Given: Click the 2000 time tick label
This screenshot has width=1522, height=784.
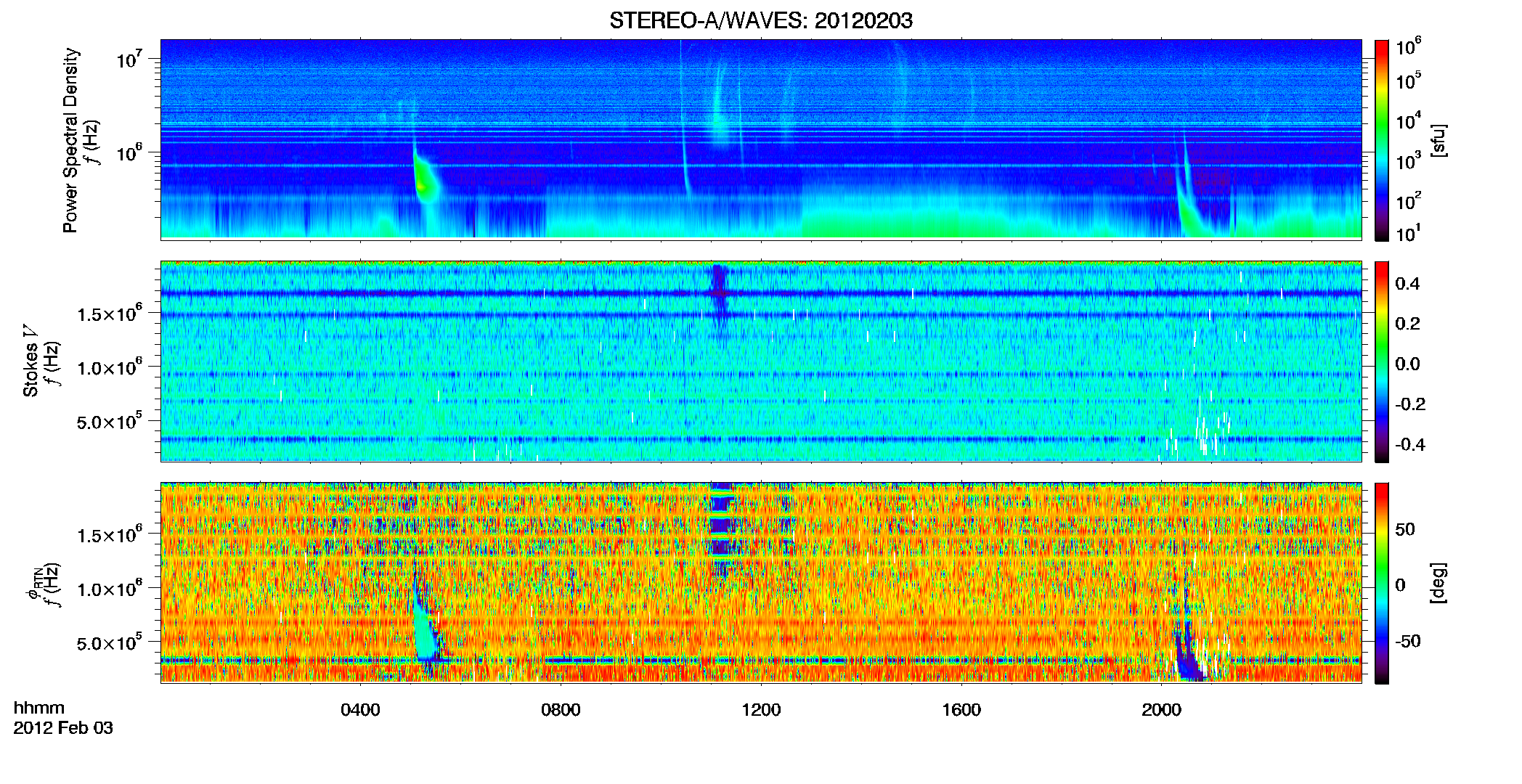Looking at the screenshot, I should (x=1161, y=710).
